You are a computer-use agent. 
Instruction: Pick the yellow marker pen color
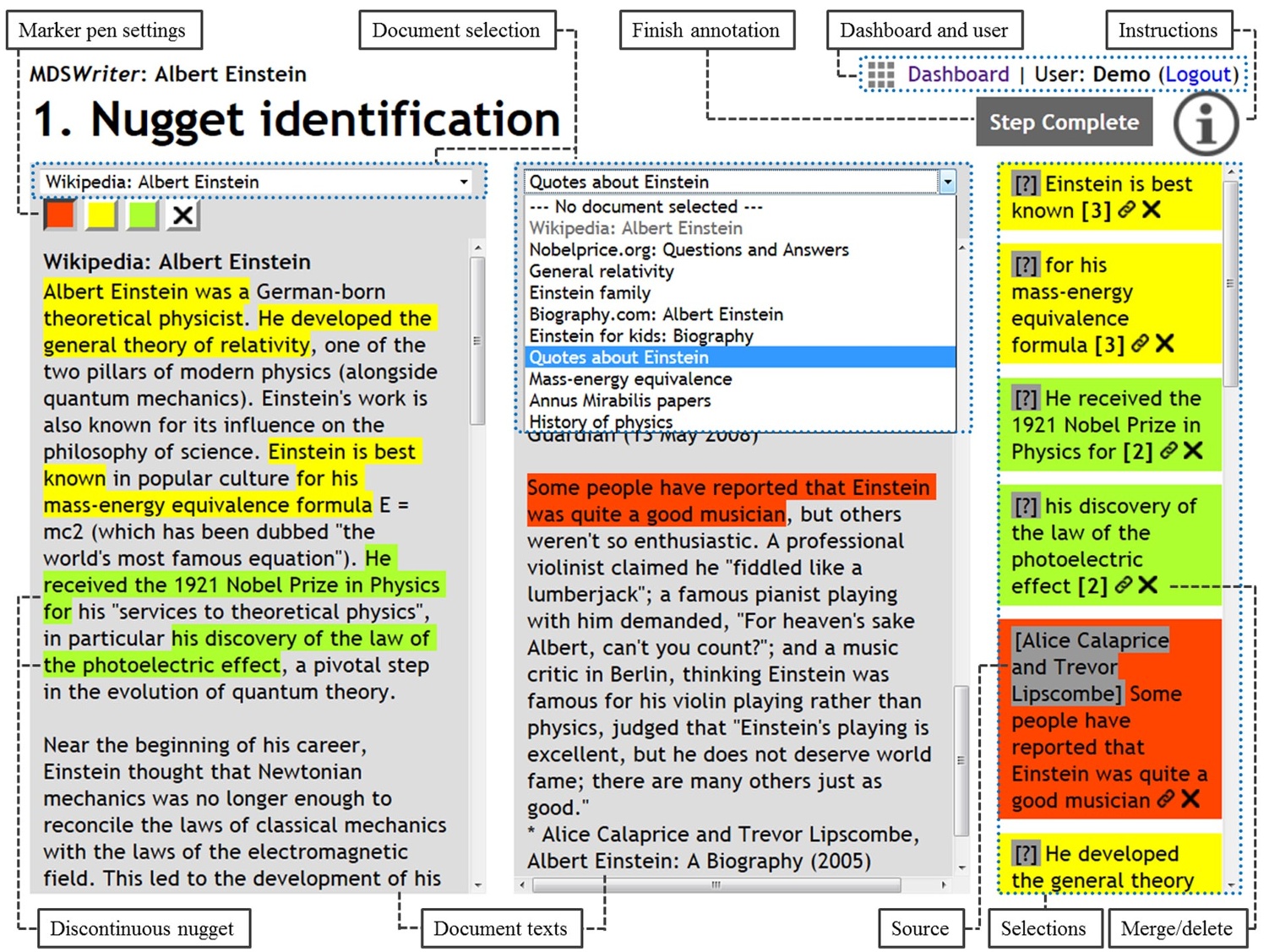point(101,215)
